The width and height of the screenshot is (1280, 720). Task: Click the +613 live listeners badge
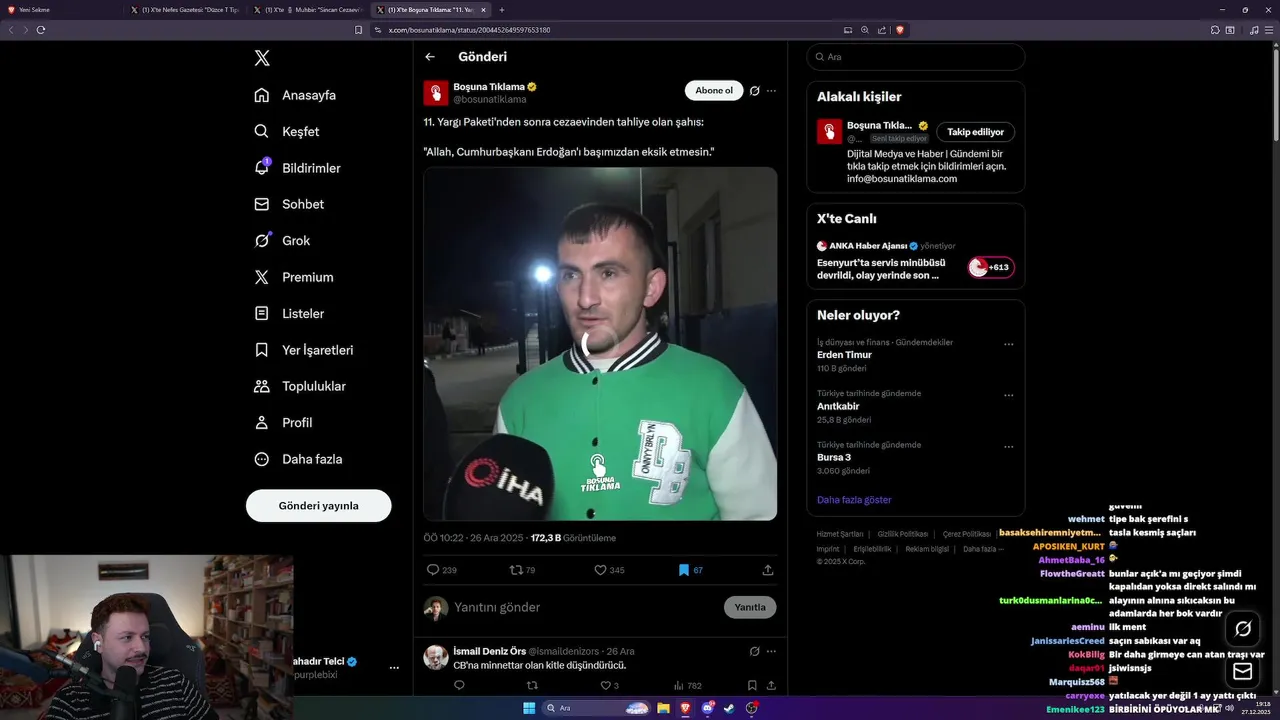(x=991, y=267)
